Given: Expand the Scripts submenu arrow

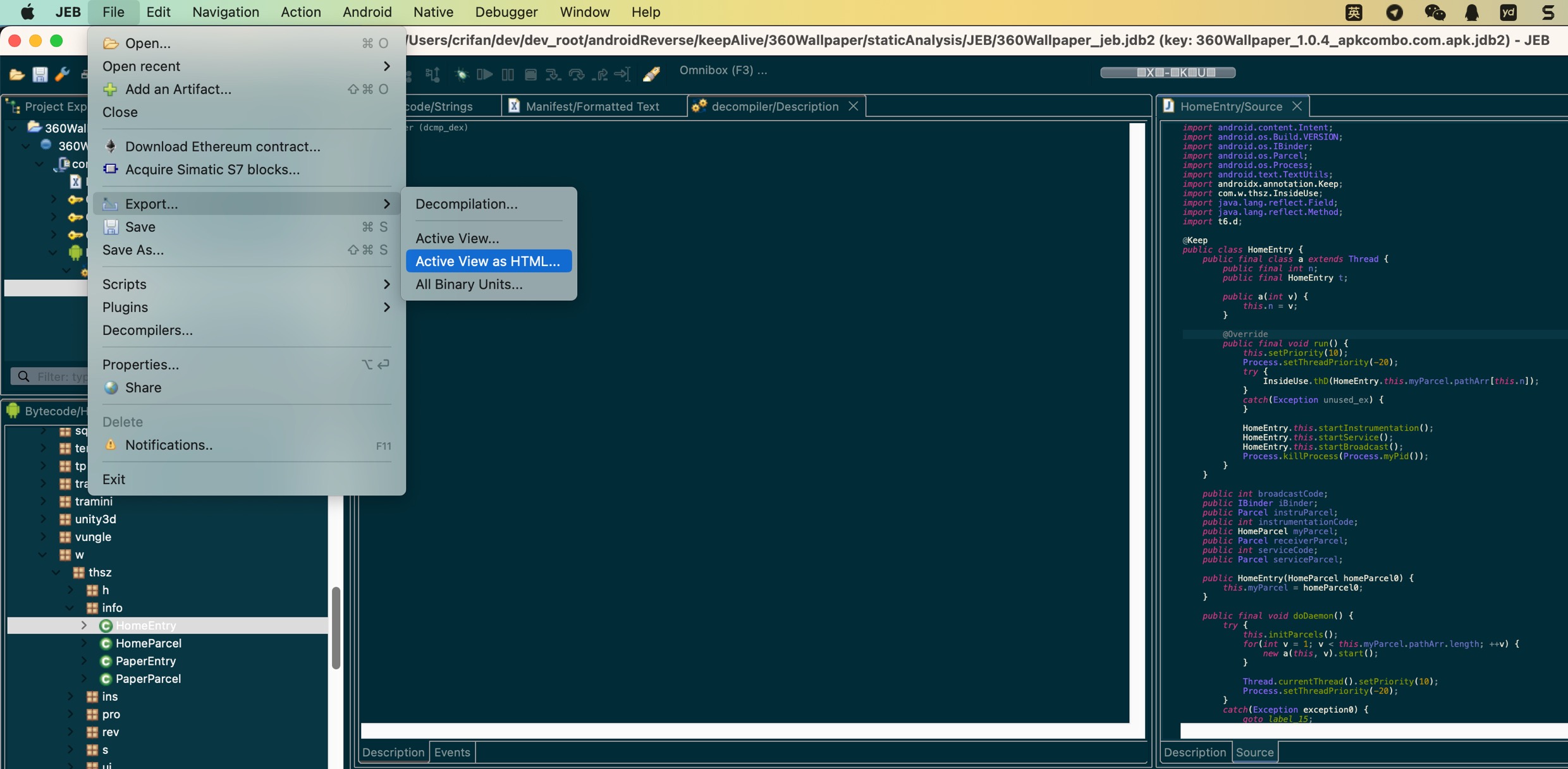Looking at the screenshot, I should [x=386, y=284].
